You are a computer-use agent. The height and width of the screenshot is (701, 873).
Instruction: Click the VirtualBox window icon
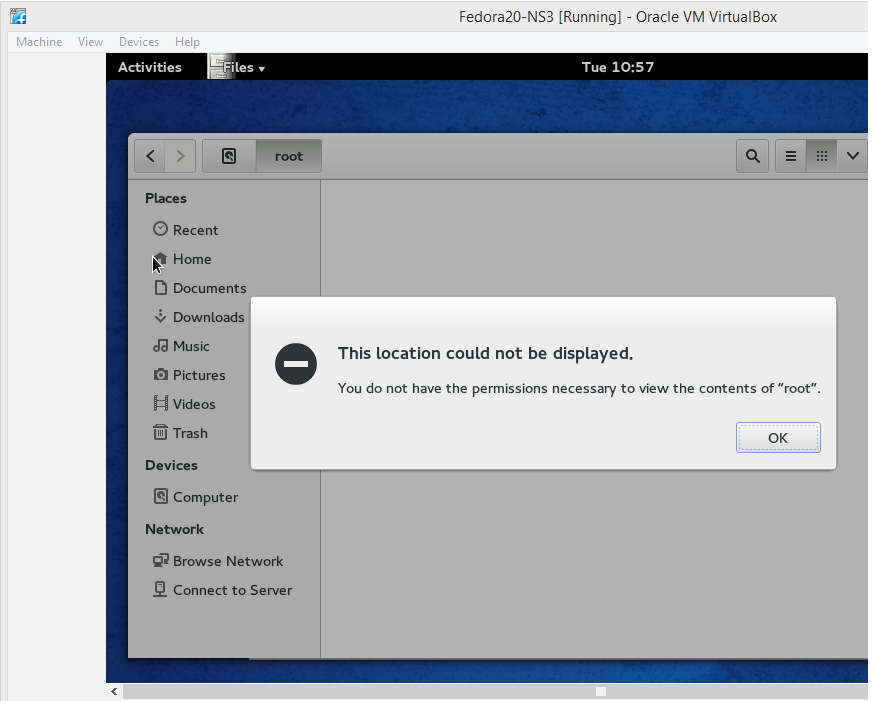(18, 17)
